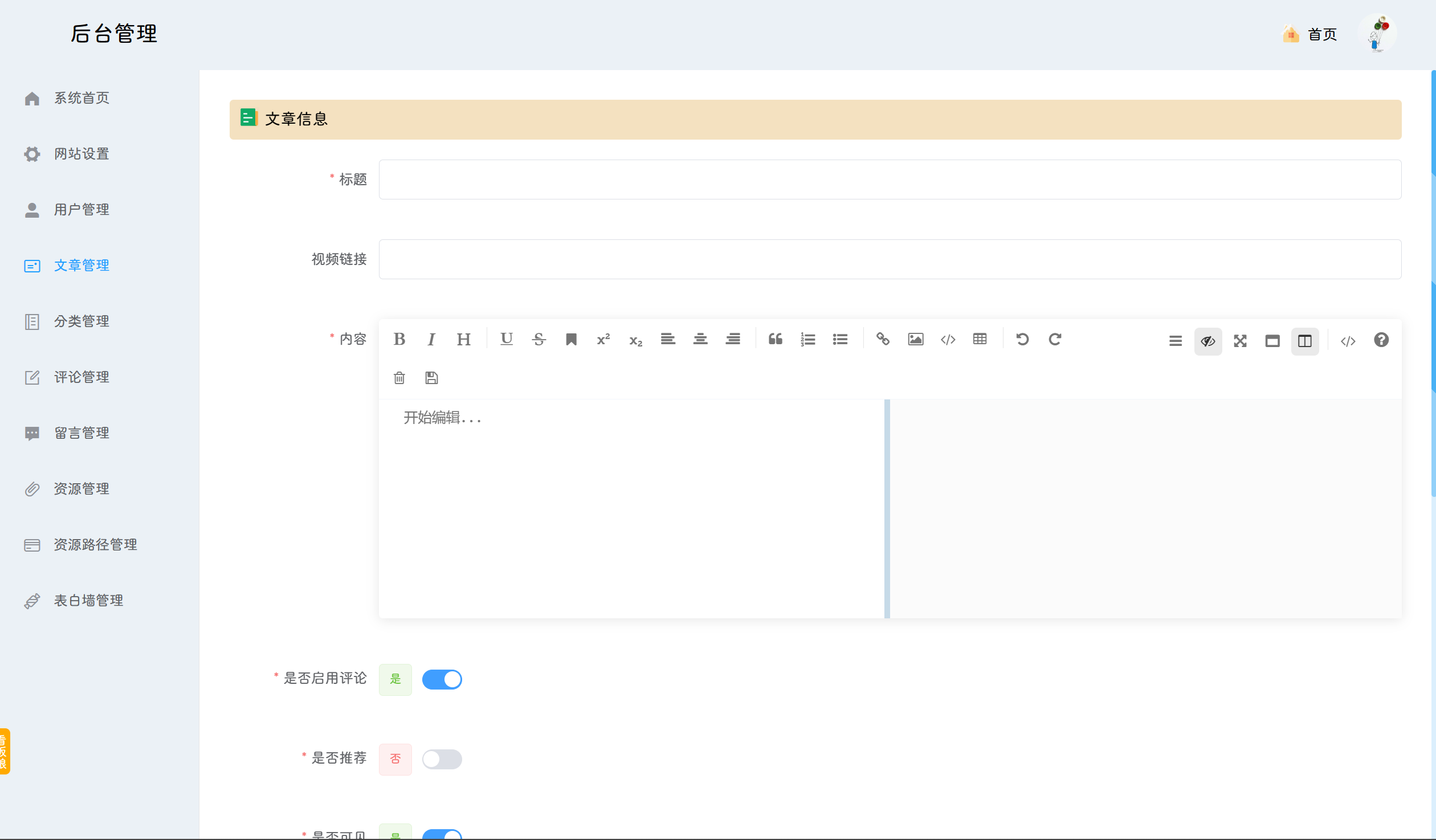Toggle bold formatting in the editor
This screenshot has width=1436, height=840.
(399, 339)
